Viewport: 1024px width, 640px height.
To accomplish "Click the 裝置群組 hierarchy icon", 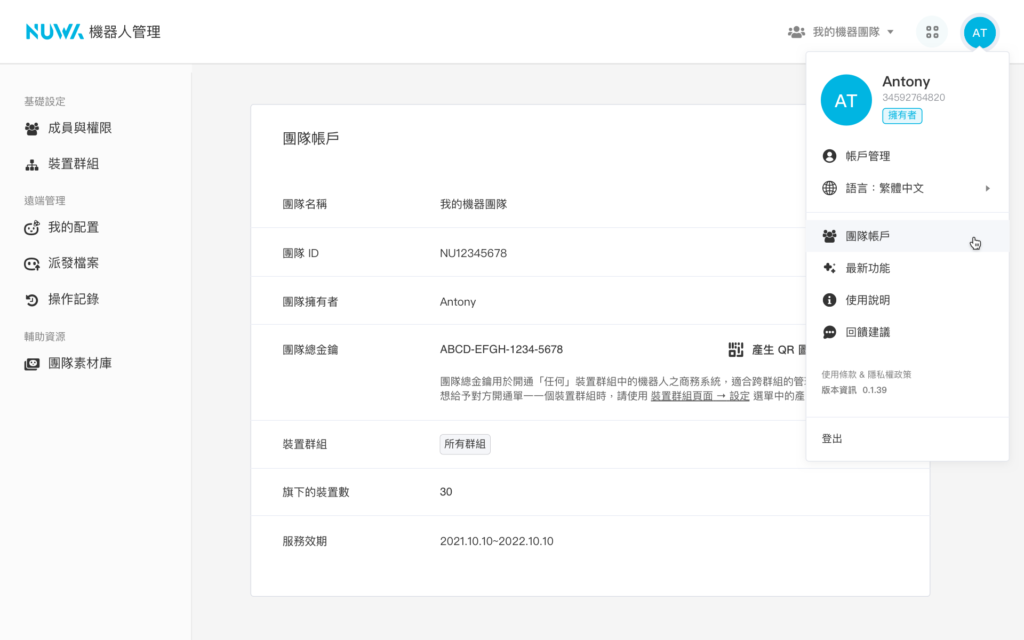I will (31, 165).
